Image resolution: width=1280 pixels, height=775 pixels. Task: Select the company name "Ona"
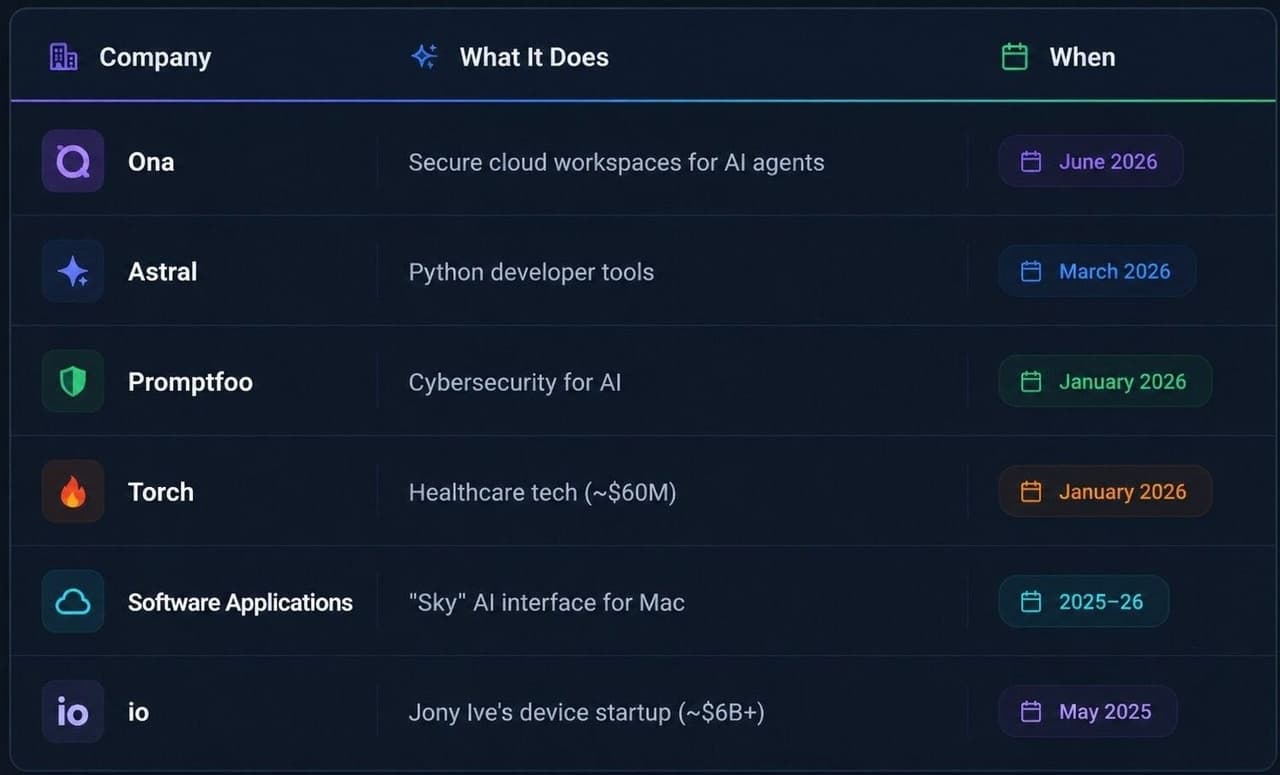coord(151,162)
